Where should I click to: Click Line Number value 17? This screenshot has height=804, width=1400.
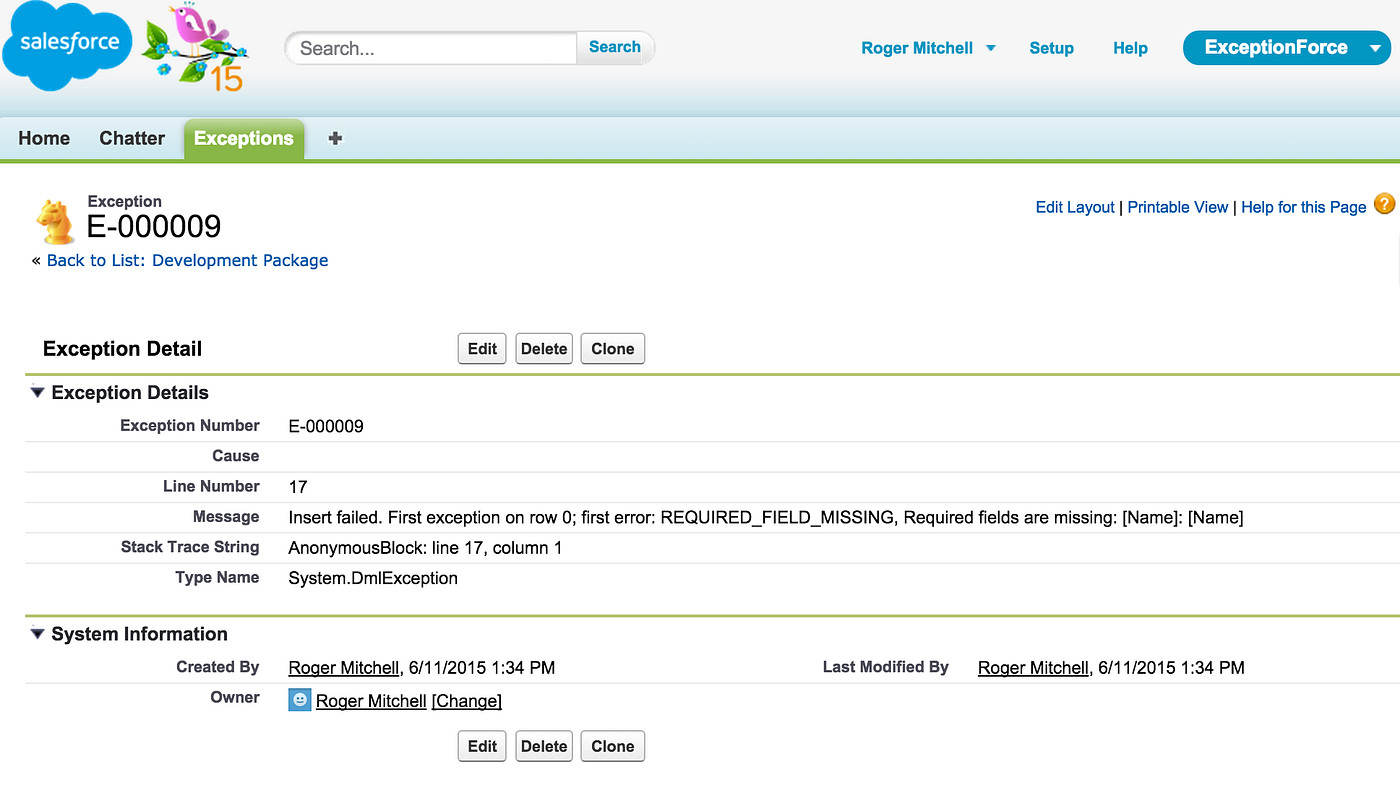click(x=298, y=487)
